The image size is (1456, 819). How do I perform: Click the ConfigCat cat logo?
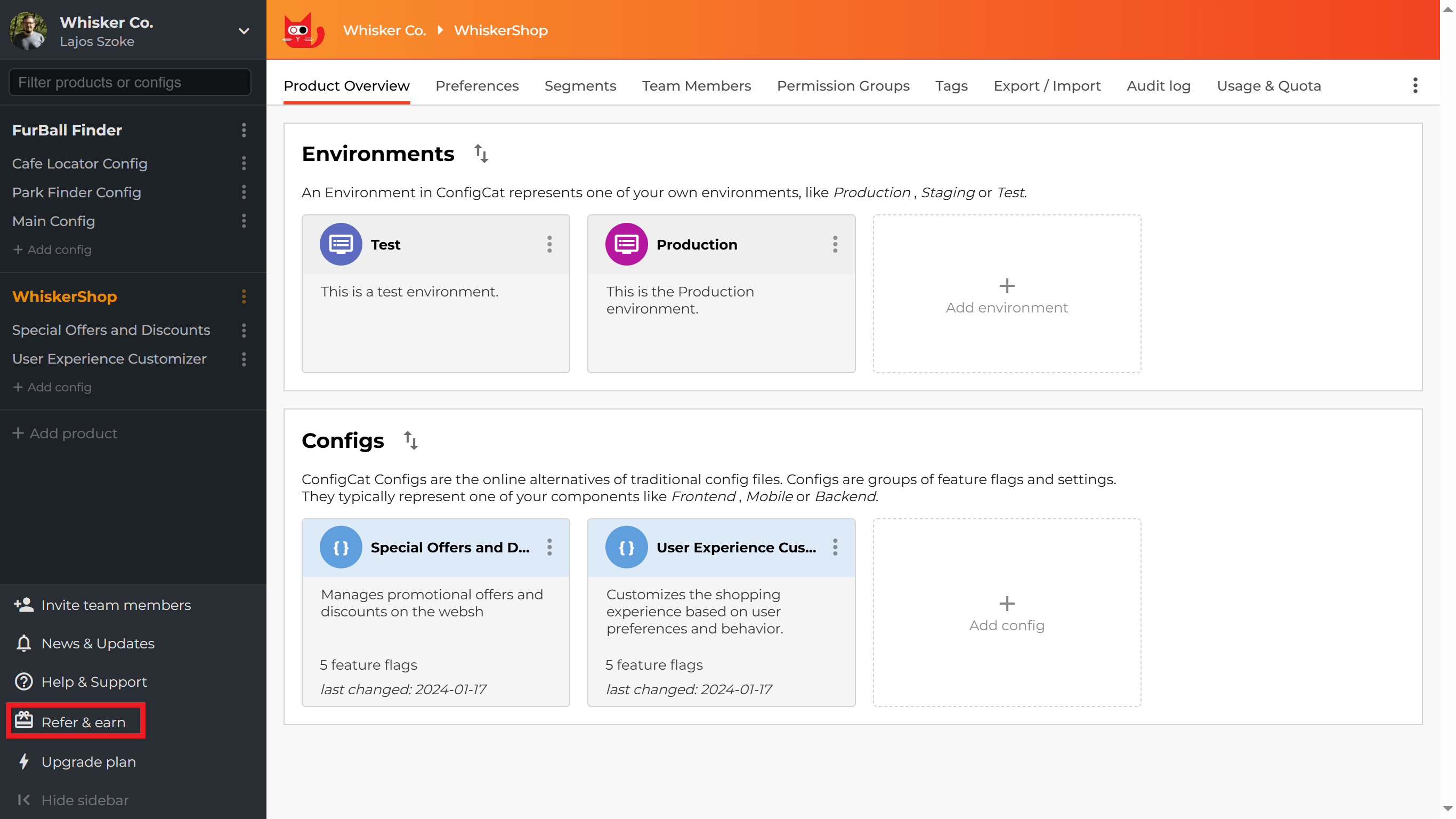(x=303, y=30)
